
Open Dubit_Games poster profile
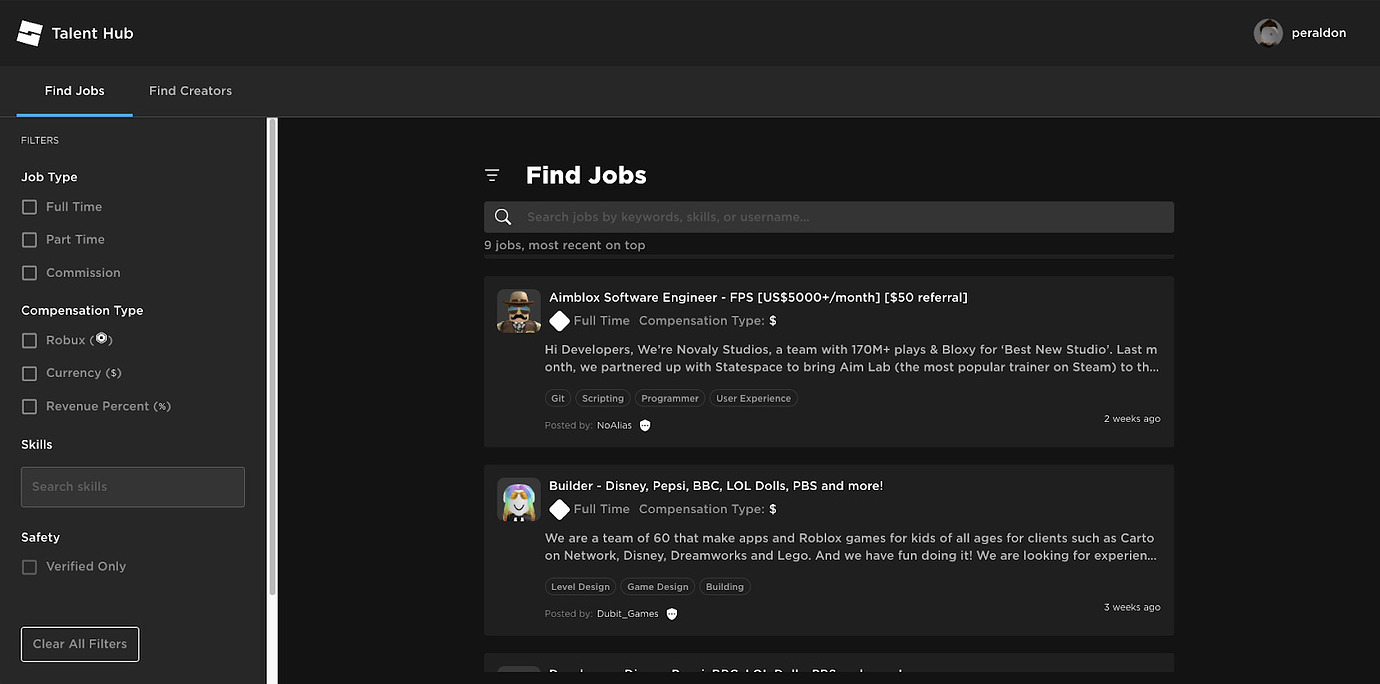point(628,614)
